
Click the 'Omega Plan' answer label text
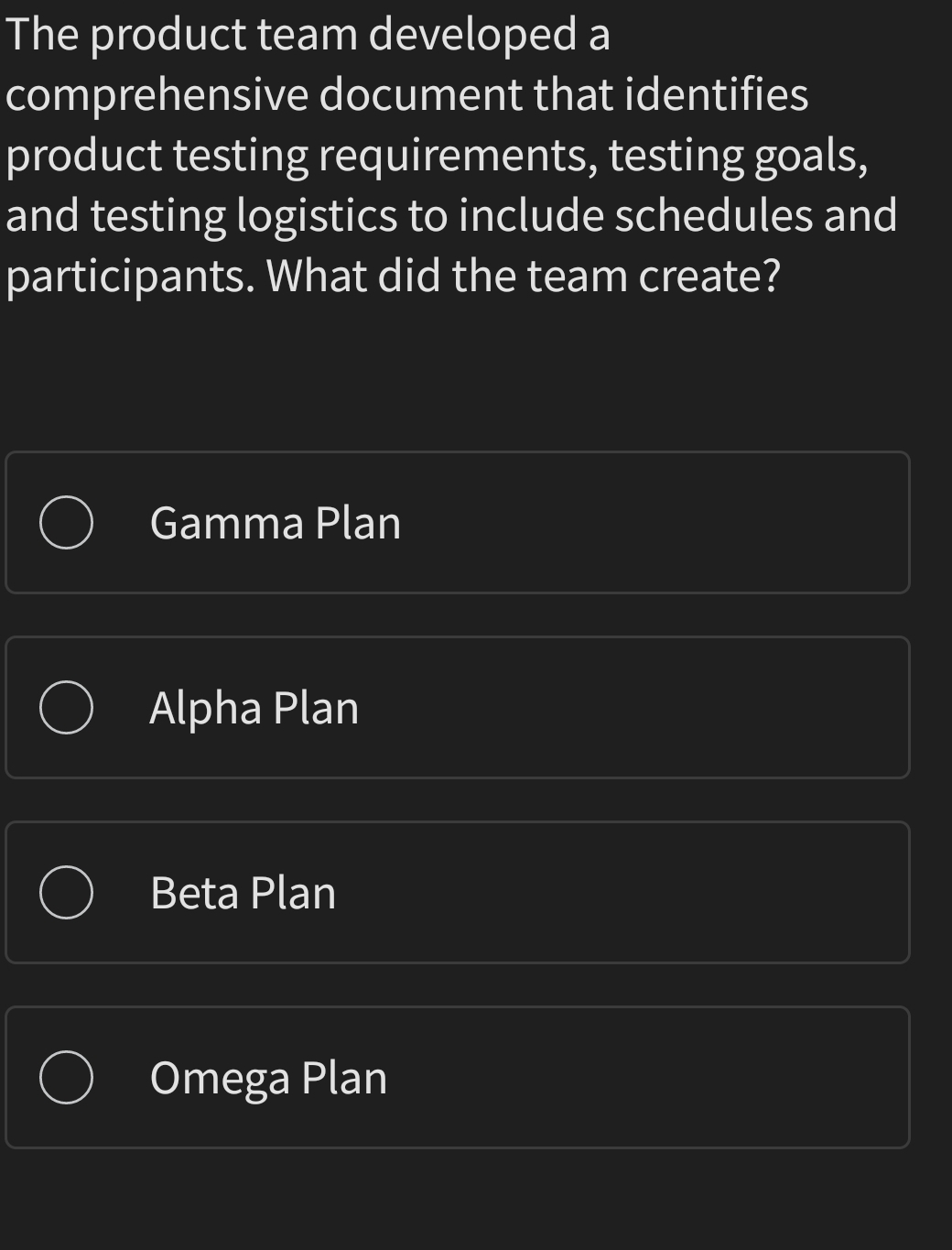[x=268, y=1079]
